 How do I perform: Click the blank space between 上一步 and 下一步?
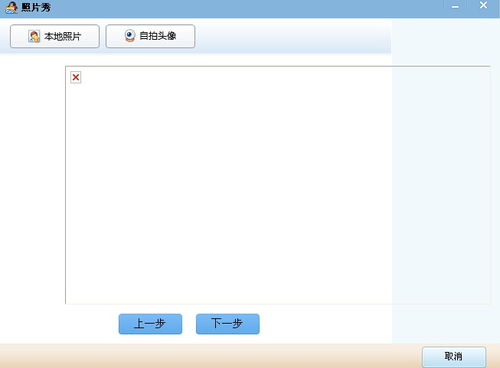pos(189,324)
